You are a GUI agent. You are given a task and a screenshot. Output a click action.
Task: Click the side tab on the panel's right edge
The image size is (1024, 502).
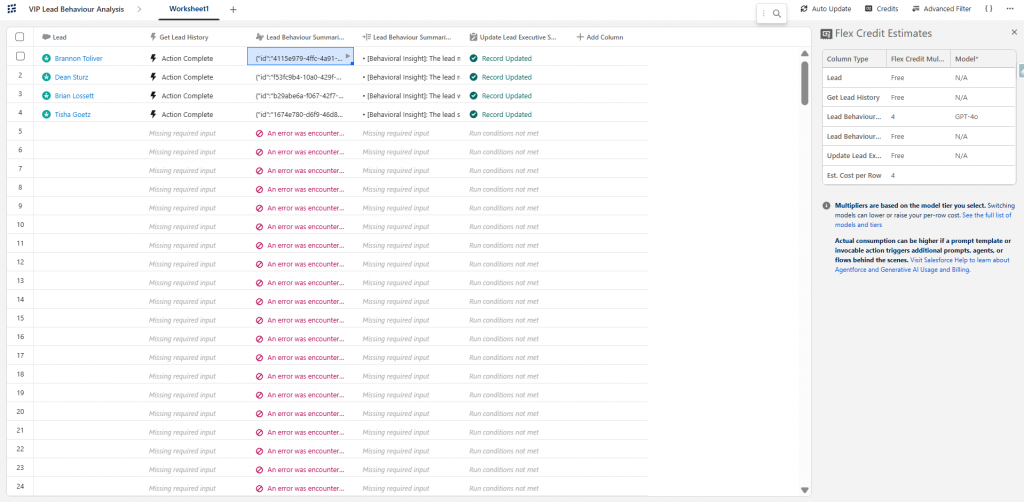tap(1021, 72)
